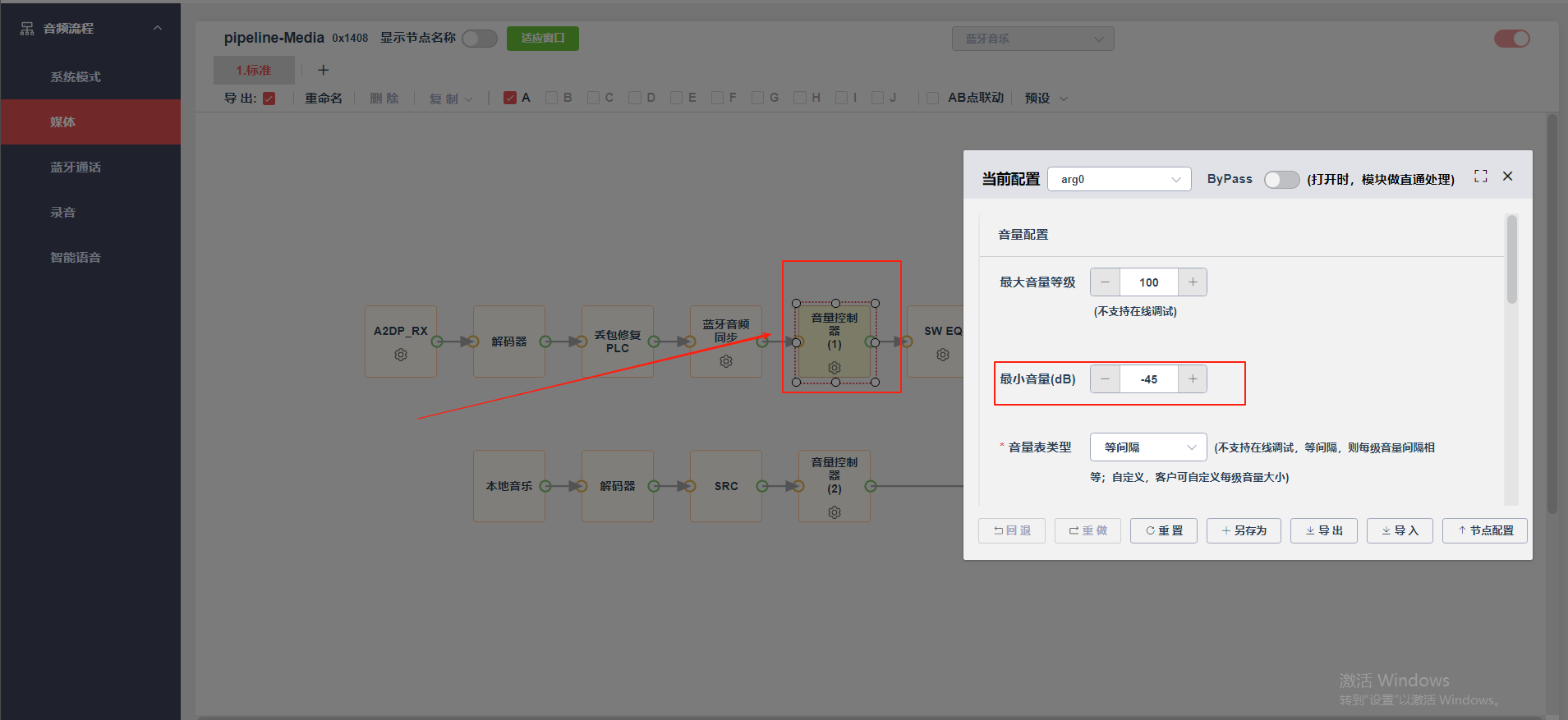1568x720 pixels.
Task: Toggle 显示节点名称 switch
Action: [480, 39]
